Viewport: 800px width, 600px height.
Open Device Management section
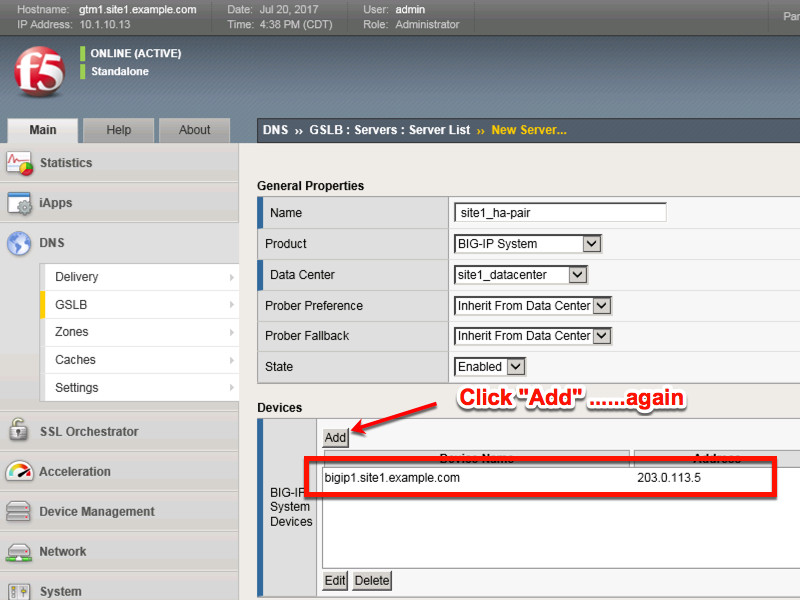coord(97,511)
